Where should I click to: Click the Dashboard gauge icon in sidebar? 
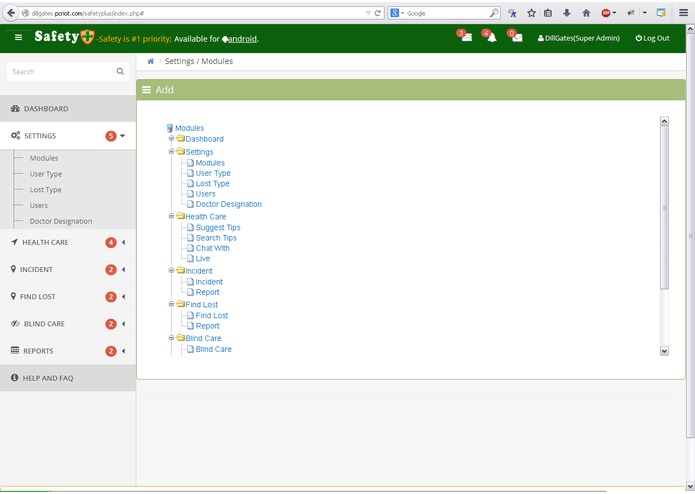[x=15, y=109]
